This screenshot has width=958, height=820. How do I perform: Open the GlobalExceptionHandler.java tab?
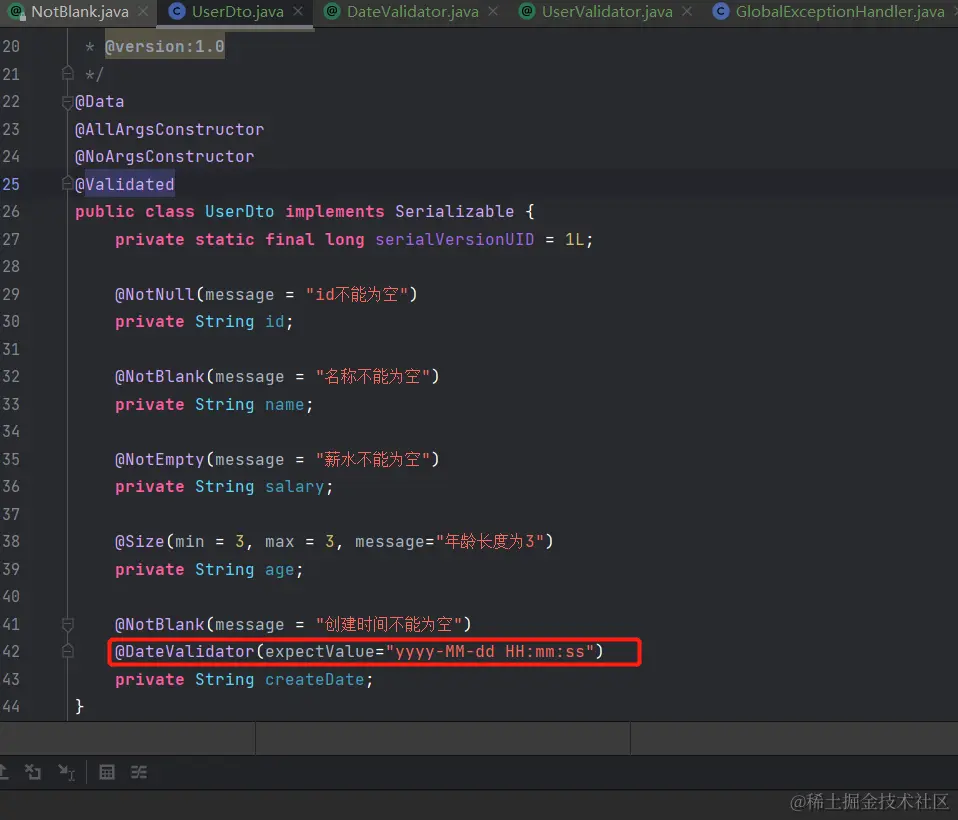coord(831,12)
